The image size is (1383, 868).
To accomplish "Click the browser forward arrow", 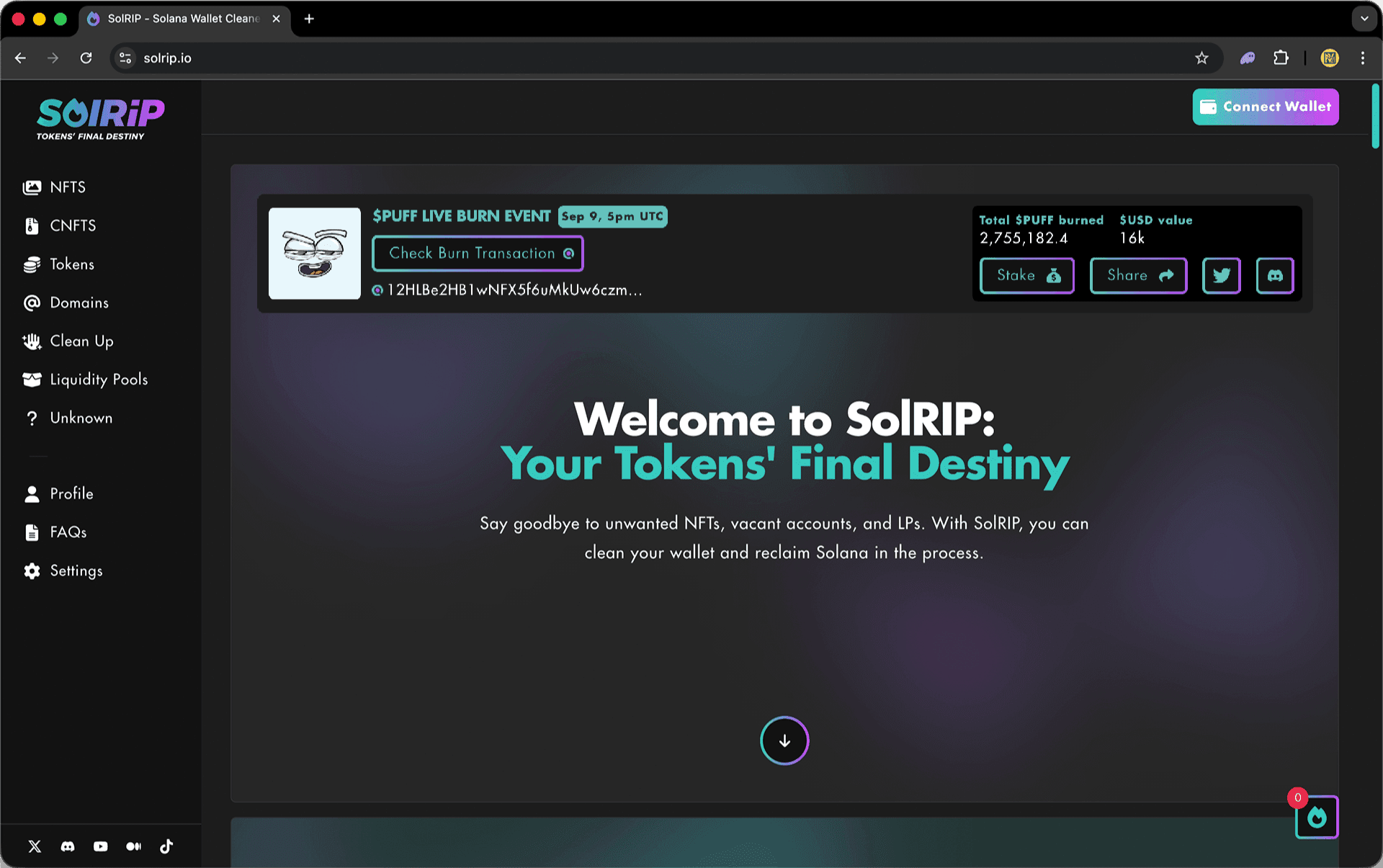I will (53, 58).
